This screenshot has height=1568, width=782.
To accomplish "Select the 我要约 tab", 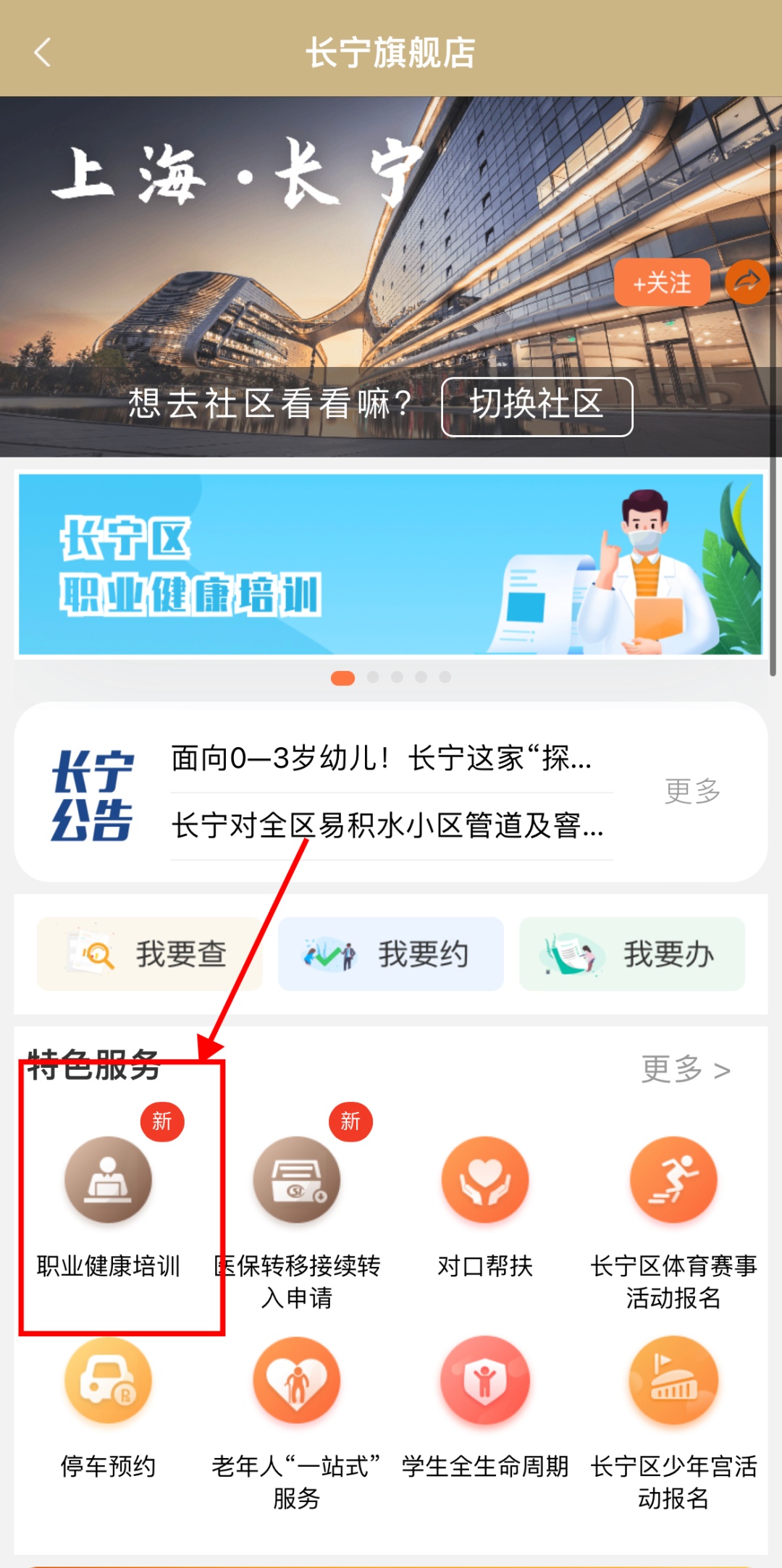I will (x=391, y=953).
